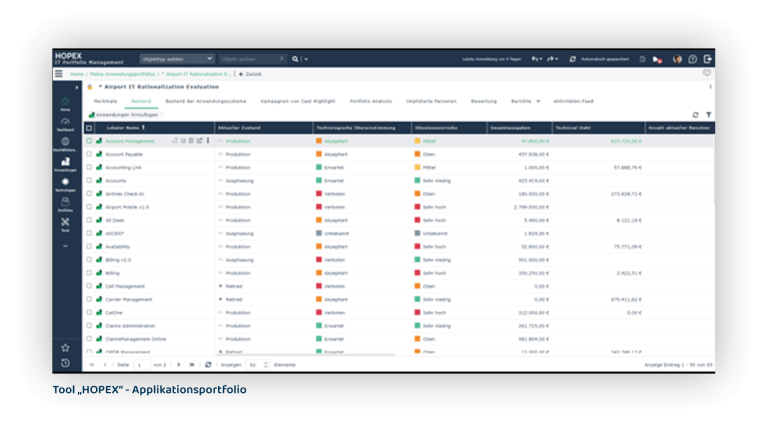This screenshot has width=768, height=428.
Task: Open the comments icon below the header
Action: pos(707,73)
